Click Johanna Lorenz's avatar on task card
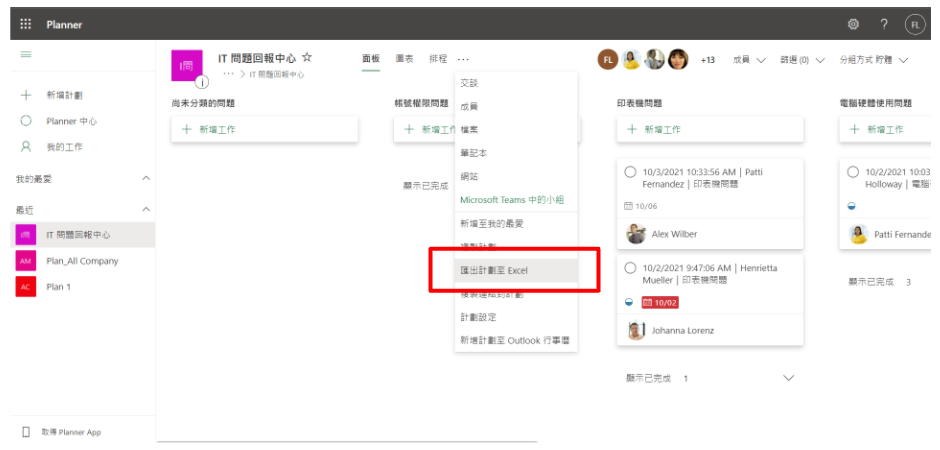 click(x=636, y=330)
